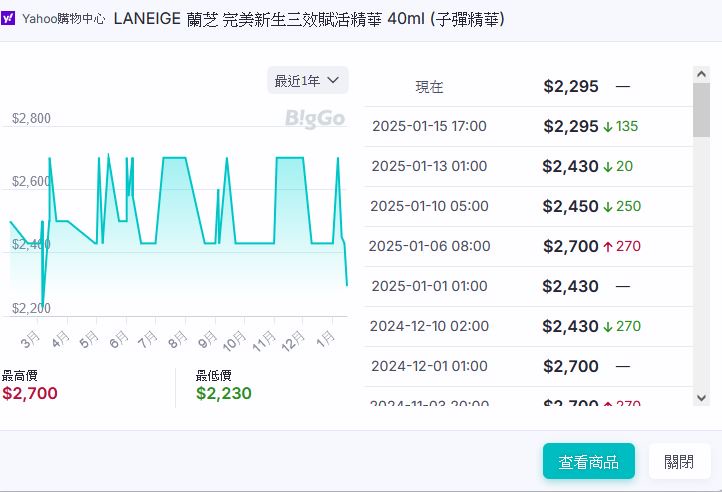
Task: Click the 最高價 $2,700 value
Action: (x=30, y=393)
